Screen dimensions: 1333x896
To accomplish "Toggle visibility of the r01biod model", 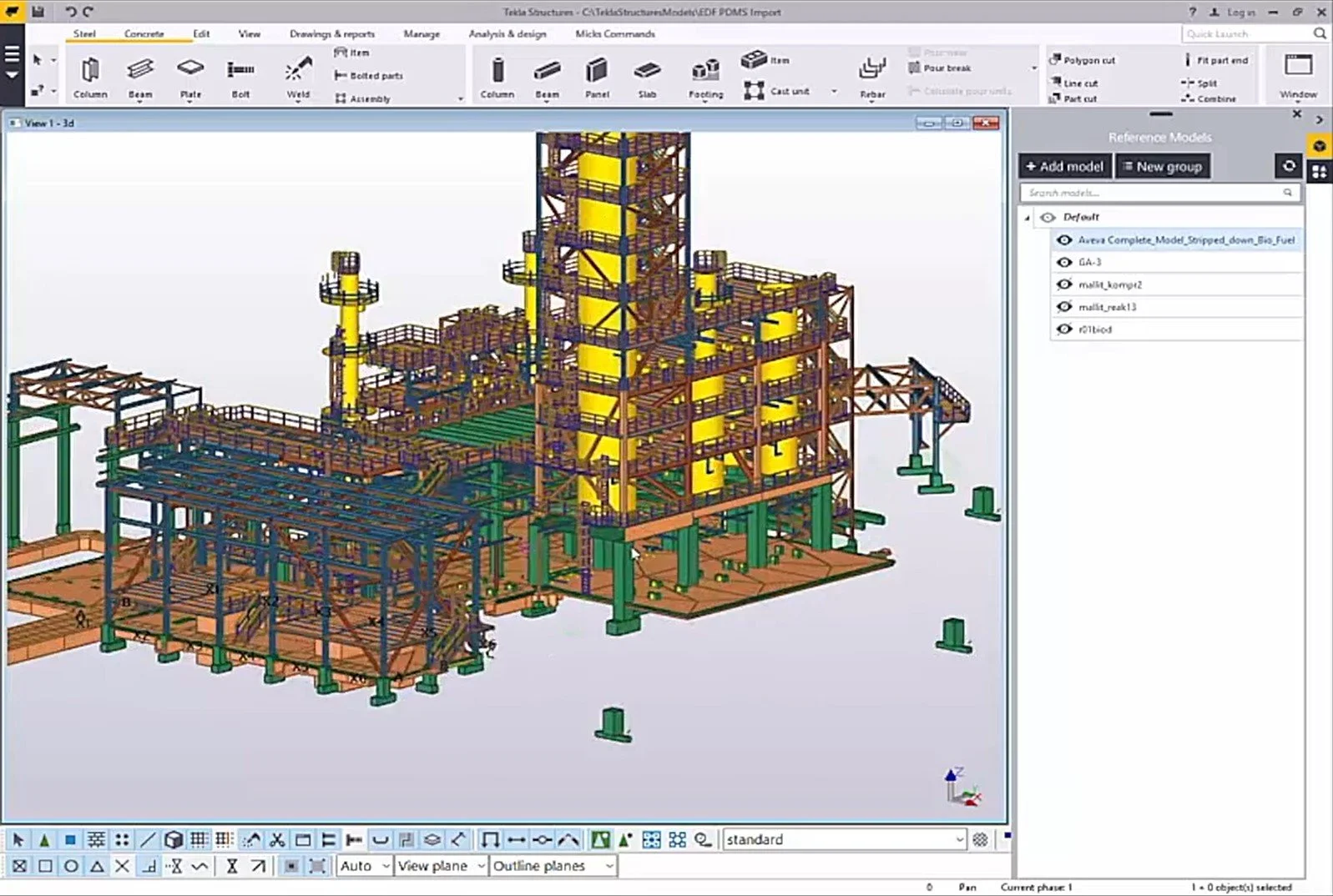I will 1064,330.
